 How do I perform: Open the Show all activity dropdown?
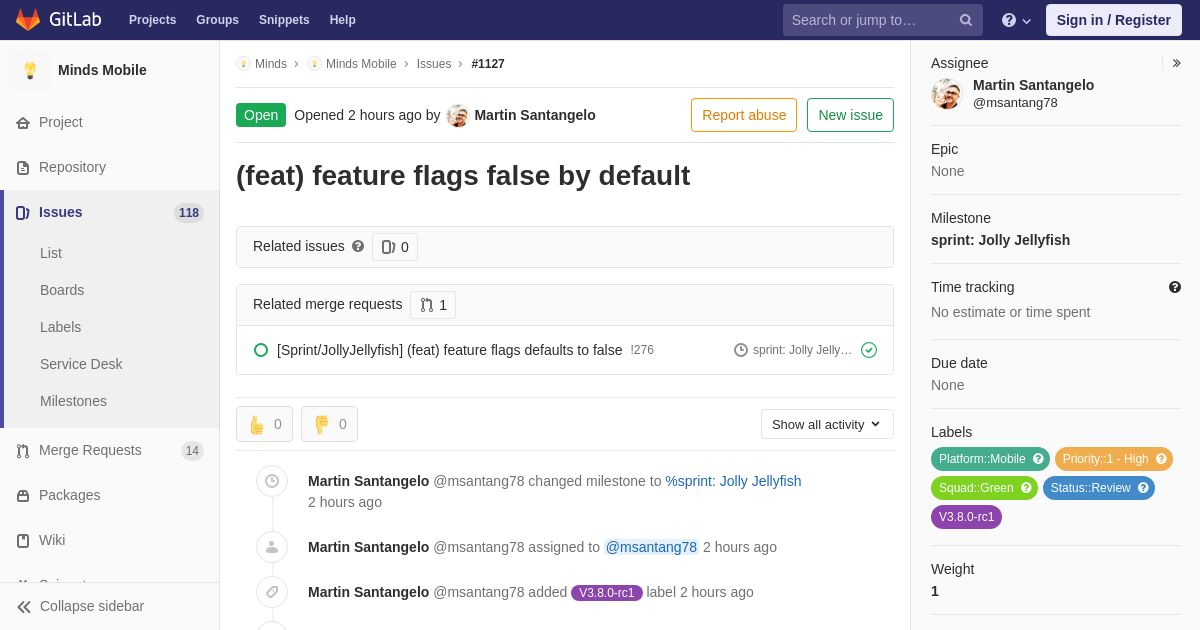(827, 424)
